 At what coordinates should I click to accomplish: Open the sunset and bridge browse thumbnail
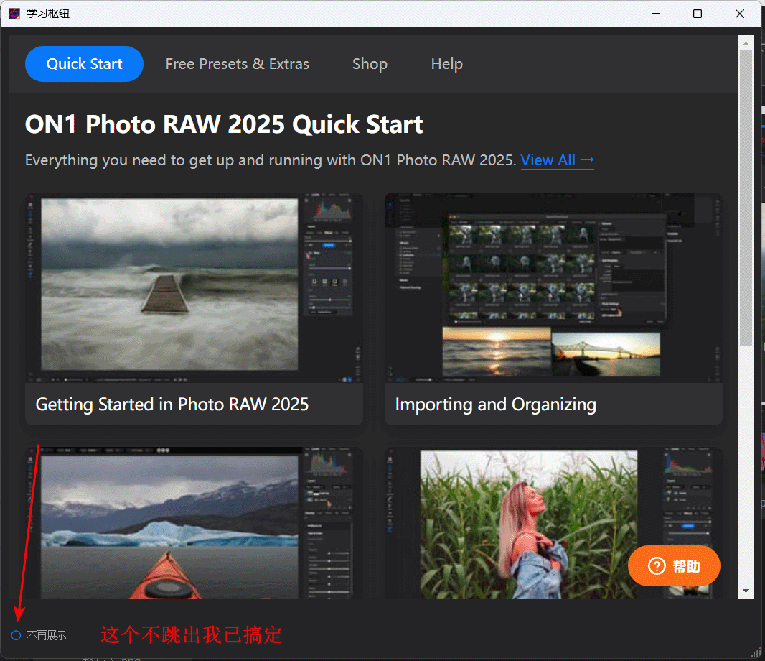click(553, 288)
